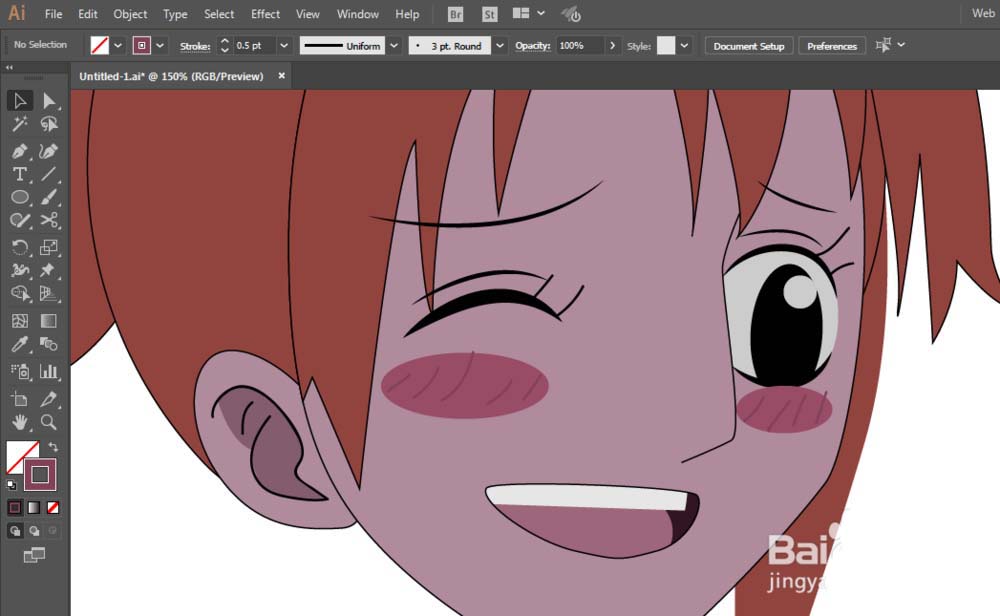Open the Edit menu
1000x616 pixels.
pos(88,14)
